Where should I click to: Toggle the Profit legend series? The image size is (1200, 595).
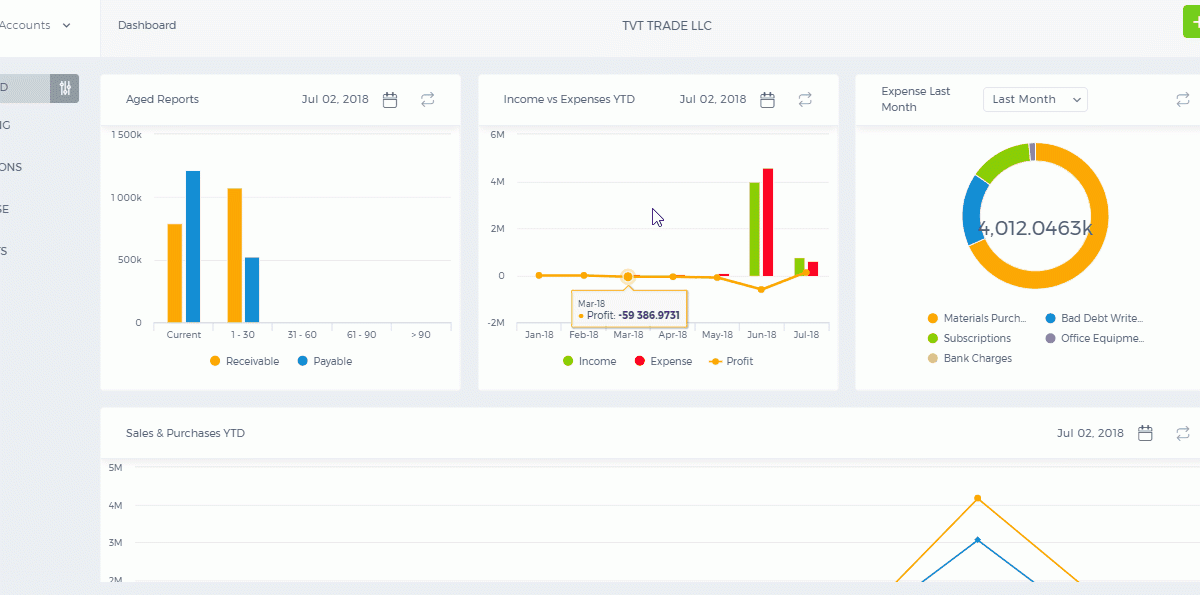coord(731,361)
